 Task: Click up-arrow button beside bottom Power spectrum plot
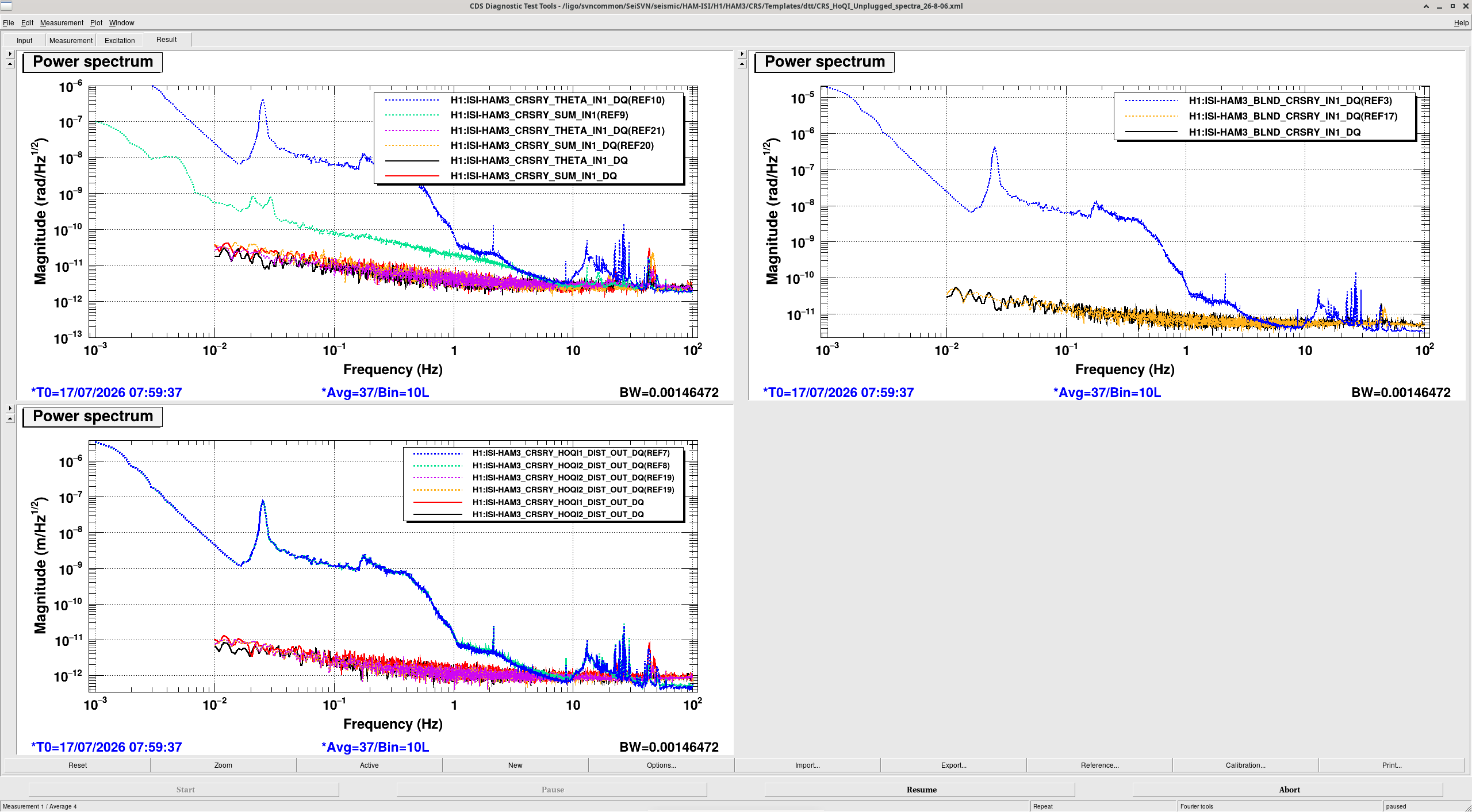[10, 418]
